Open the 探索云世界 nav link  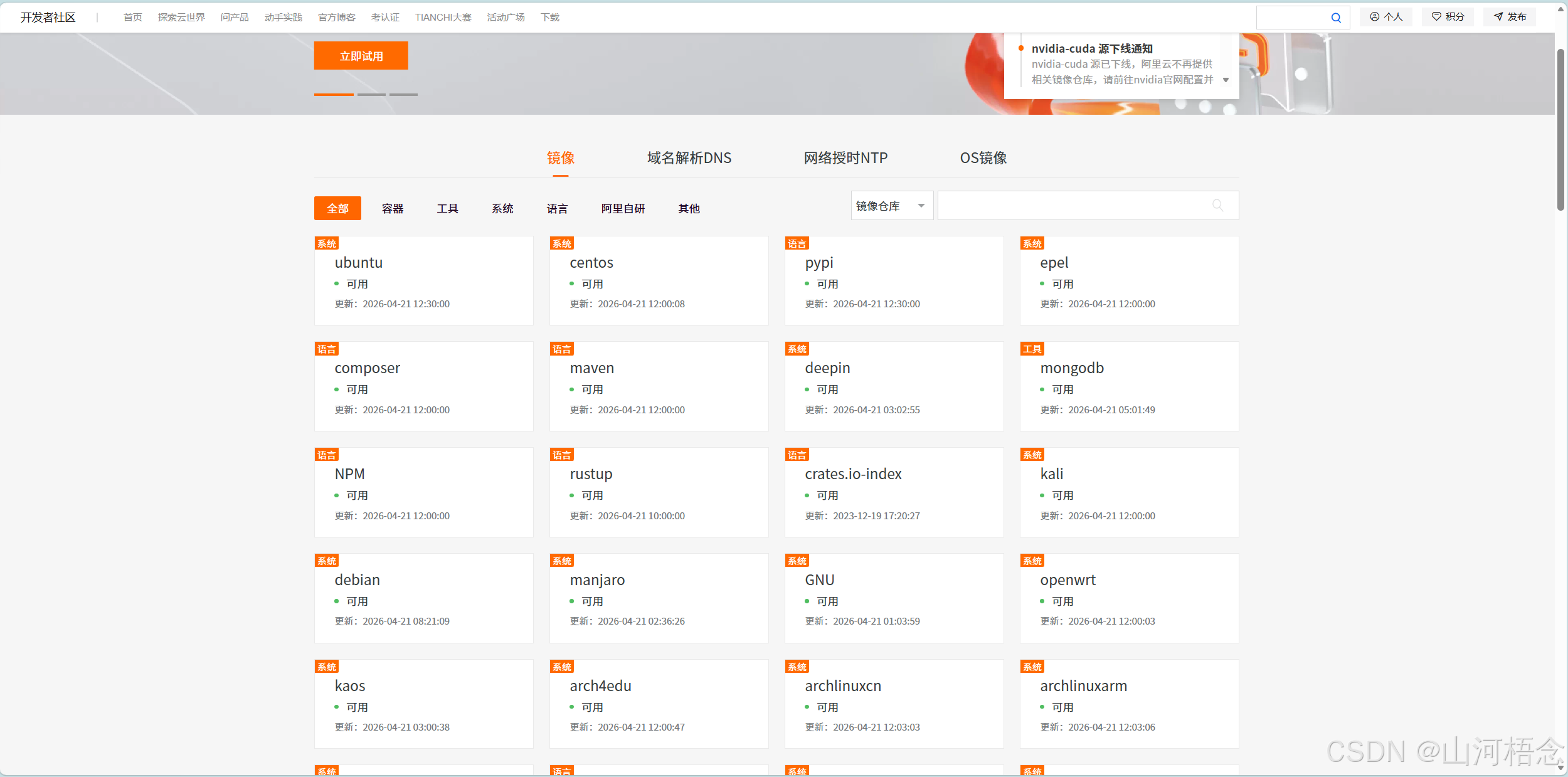[x=181, y=18]
